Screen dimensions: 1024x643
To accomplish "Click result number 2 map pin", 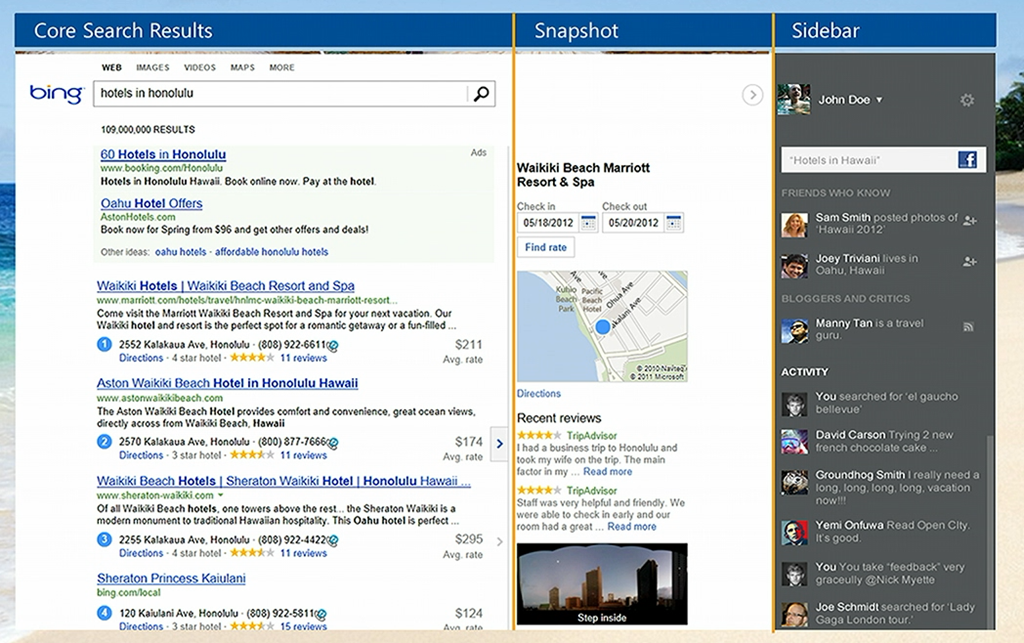I will (104, 442).
